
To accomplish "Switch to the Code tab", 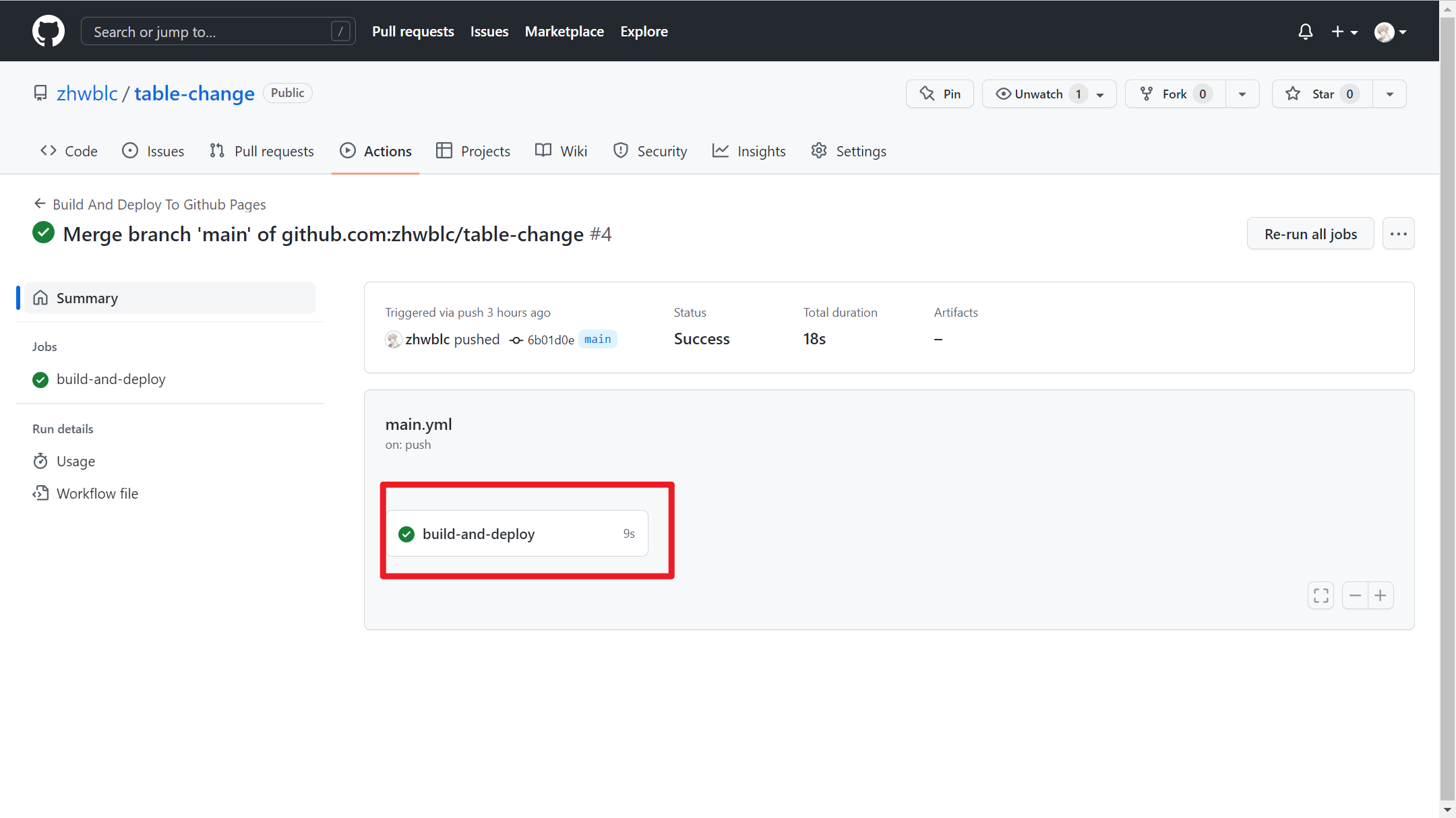I will click(69, 151).
